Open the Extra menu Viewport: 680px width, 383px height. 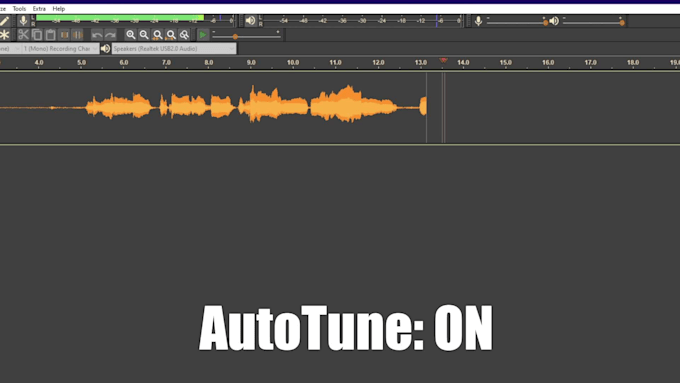pos(39,9)
